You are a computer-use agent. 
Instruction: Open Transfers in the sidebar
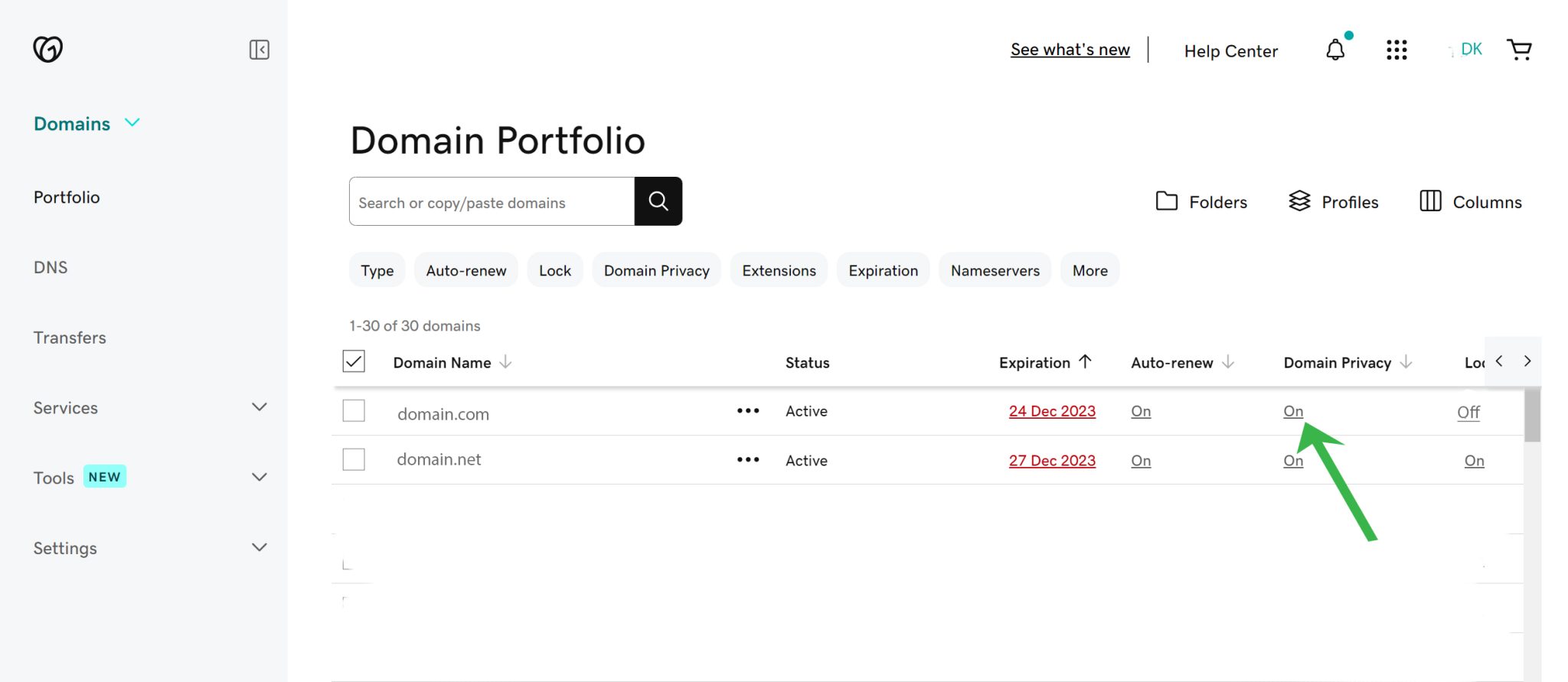(x=70, y=338)
